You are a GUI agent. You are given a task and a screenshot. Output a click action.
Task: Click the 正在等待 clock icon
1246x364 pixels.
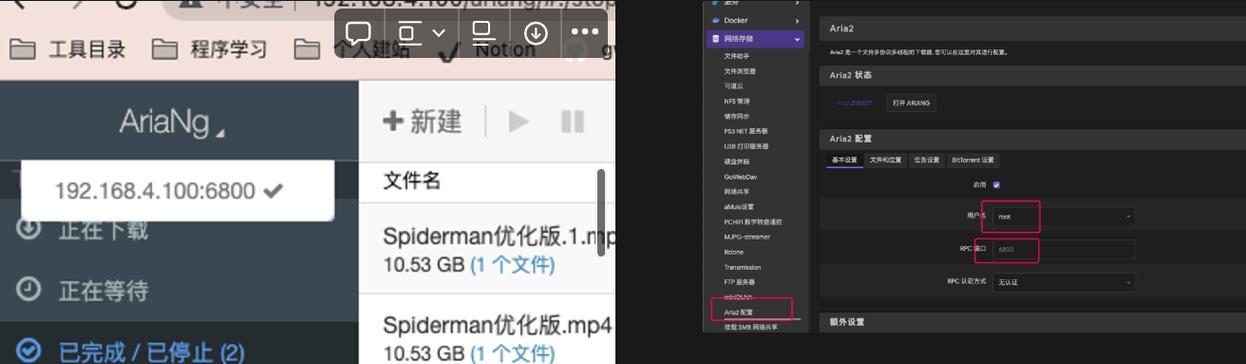(x=29, y=289)
